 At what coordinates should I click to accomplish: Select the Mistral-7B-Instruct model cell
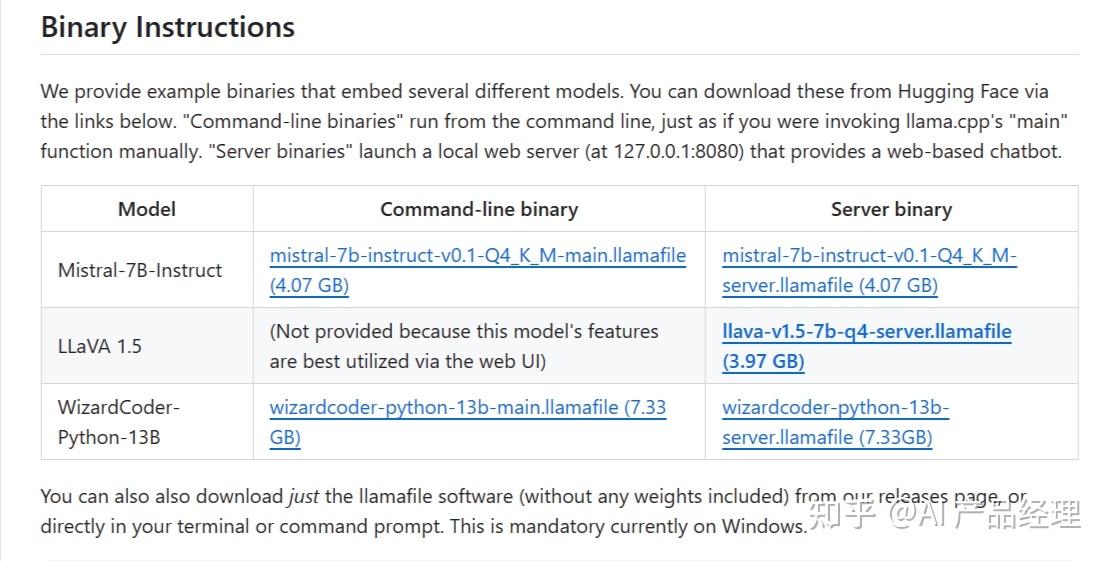140,270
